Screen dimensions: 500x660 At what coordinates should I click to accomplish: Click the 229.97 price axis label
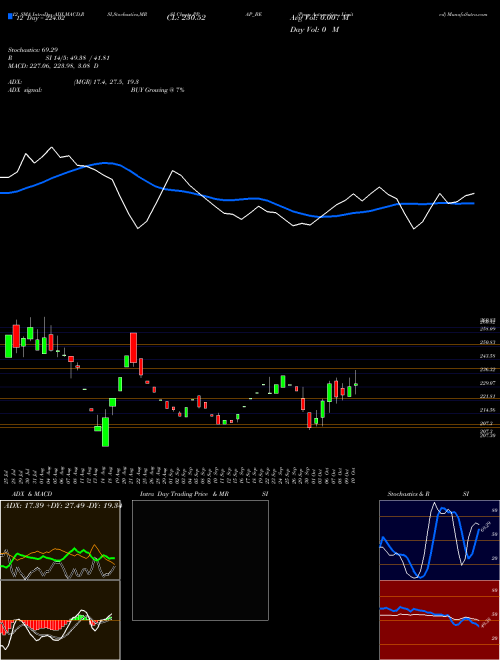click(487, 383)
